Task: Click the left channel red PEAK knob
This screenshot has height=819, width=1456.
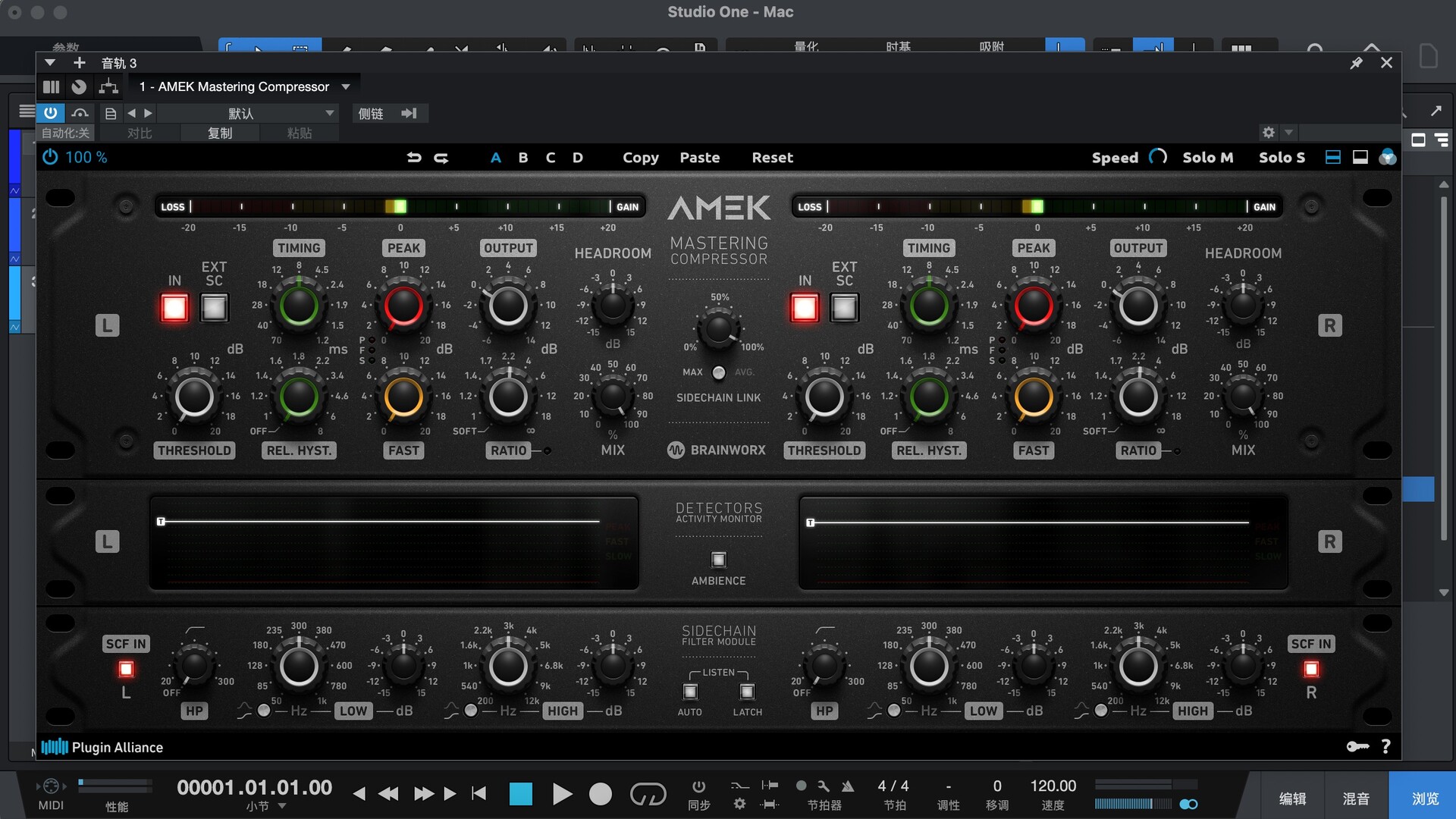Action: coord(403,306)
